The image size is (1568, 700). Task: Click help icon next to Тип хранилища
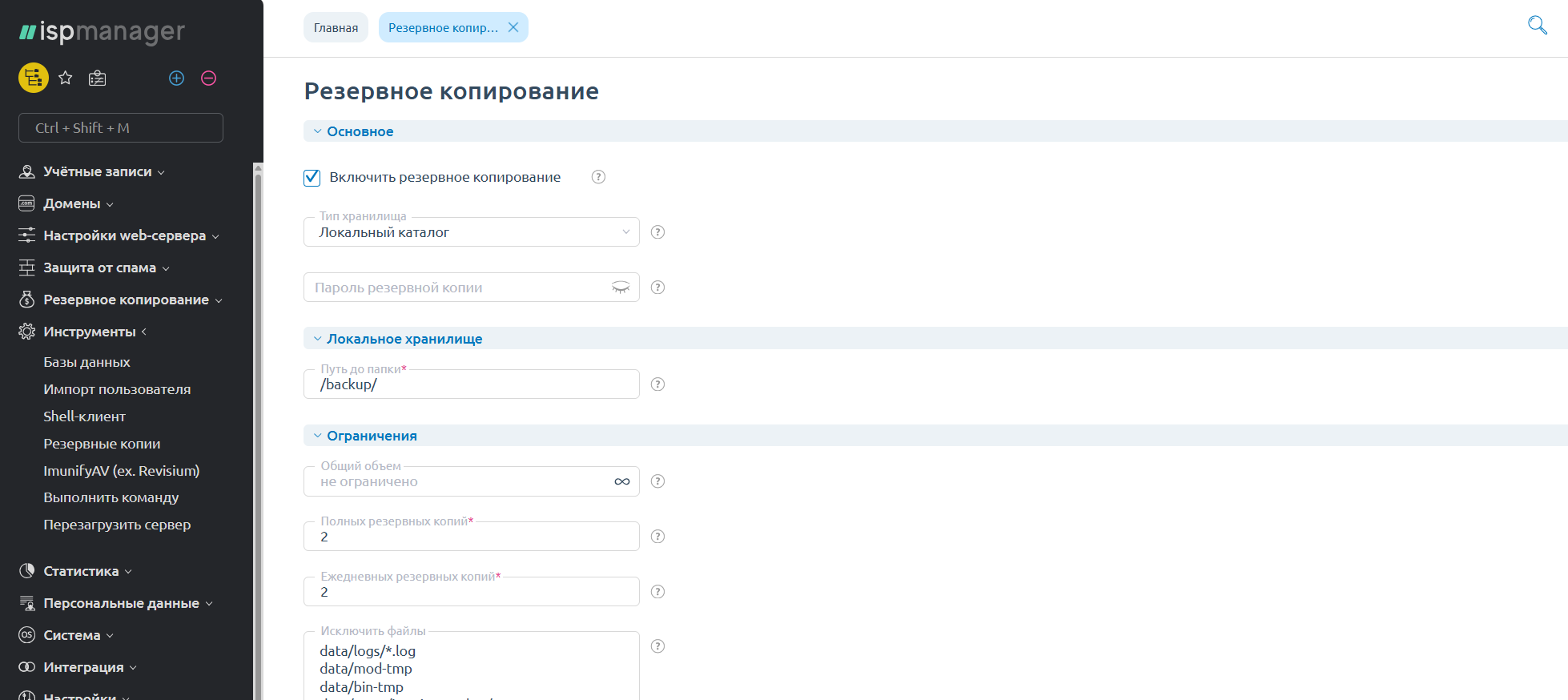(657, 232)
